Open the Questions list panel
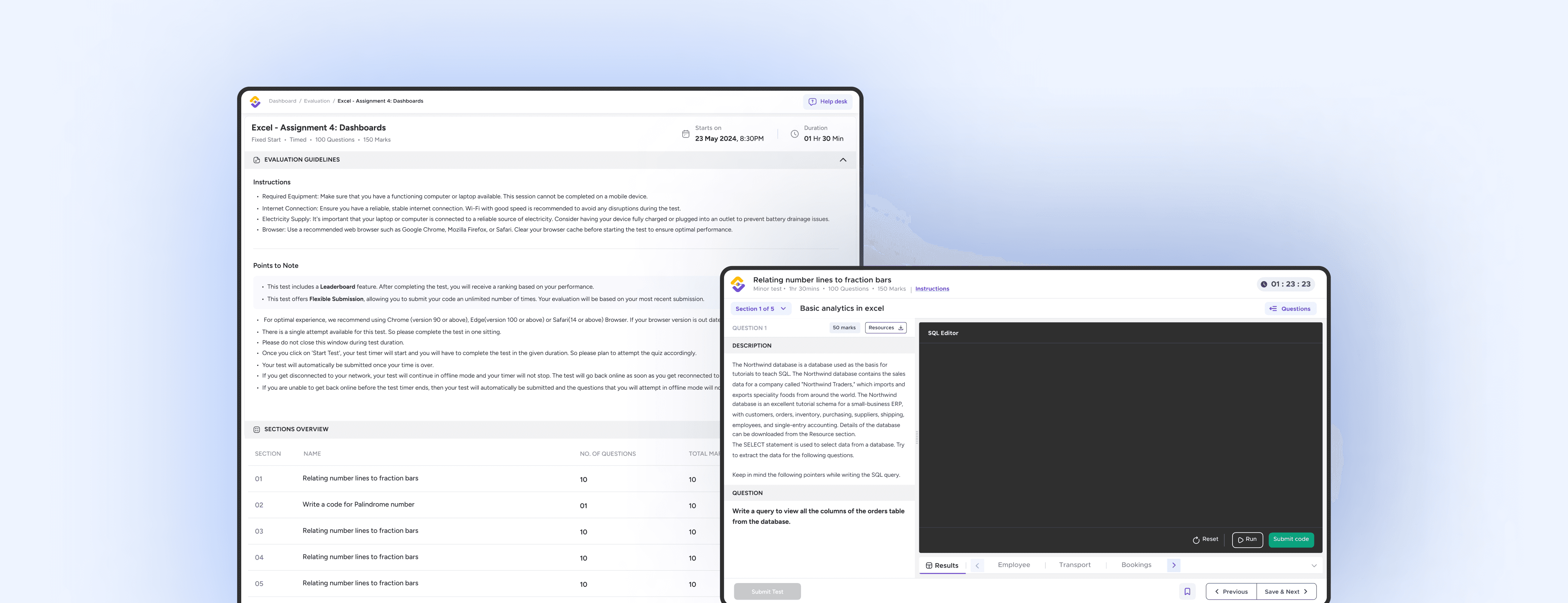This screenshot has height=603, width=1568. click(x=1290, y=309)
